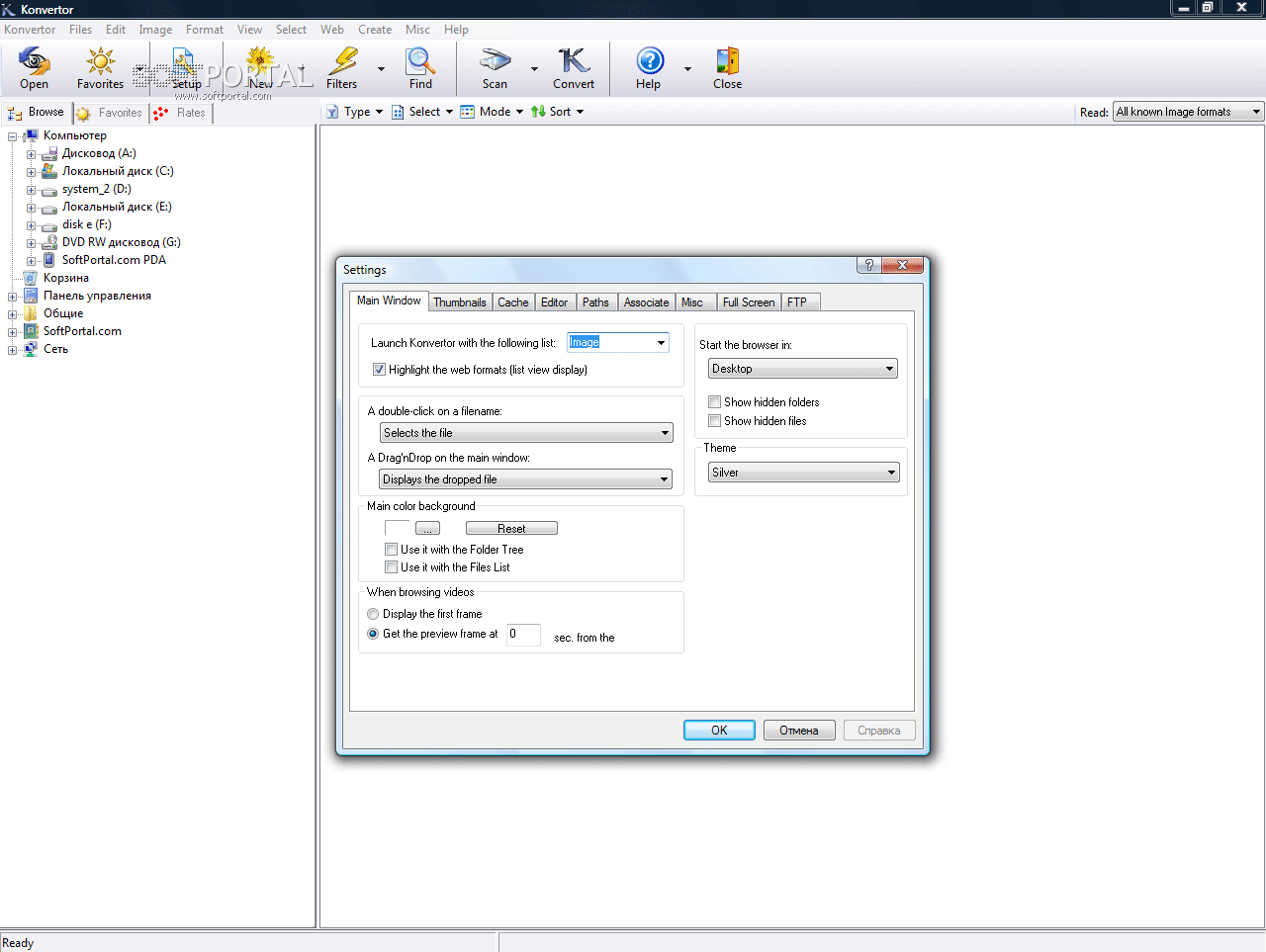This screenshot has width=1266, height=952.
Task: Select disk e (F:) in tree
Action: point(87,224)
